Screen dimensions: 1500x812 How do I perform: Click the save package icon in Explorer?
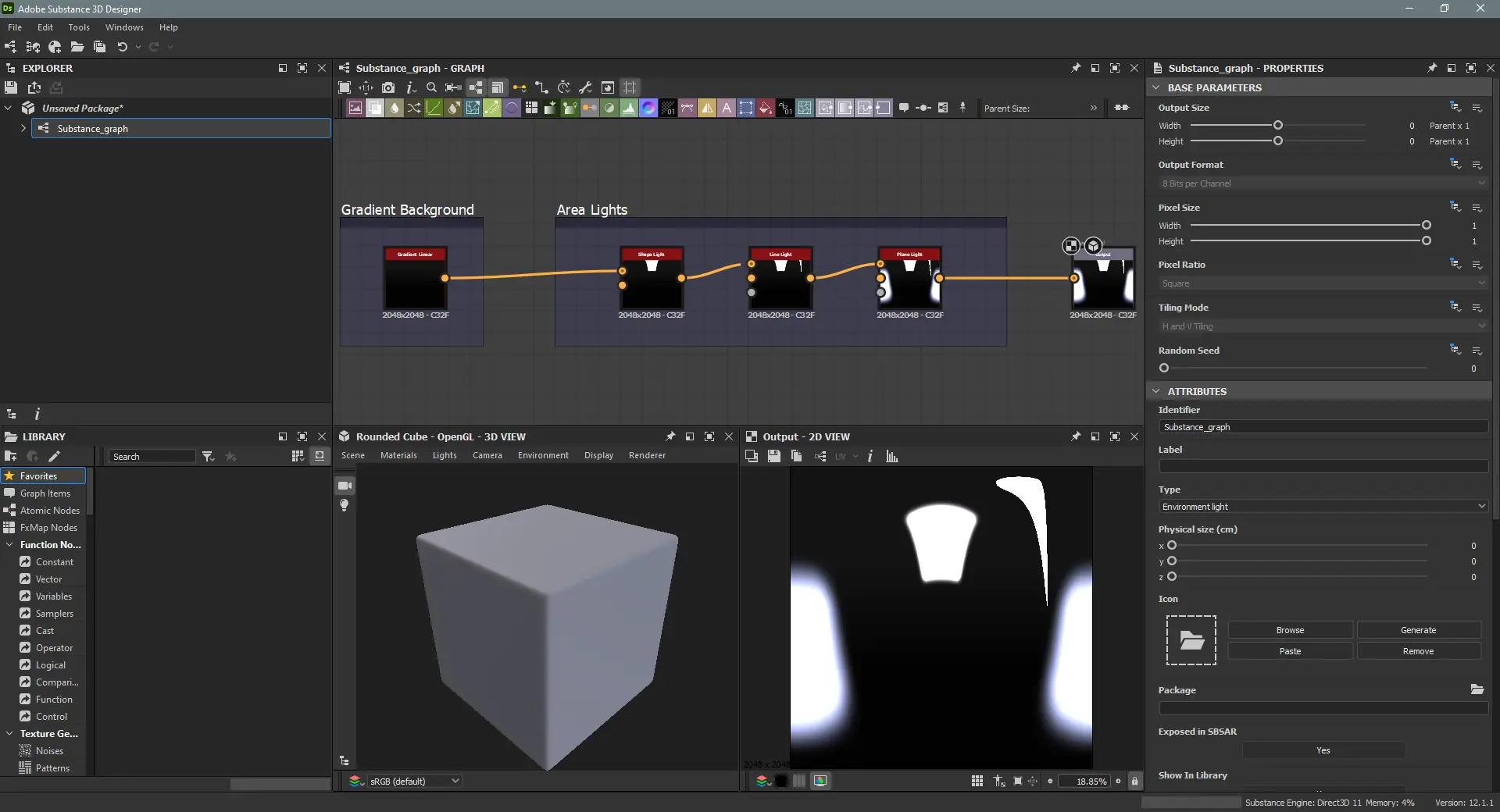[11, 87]
